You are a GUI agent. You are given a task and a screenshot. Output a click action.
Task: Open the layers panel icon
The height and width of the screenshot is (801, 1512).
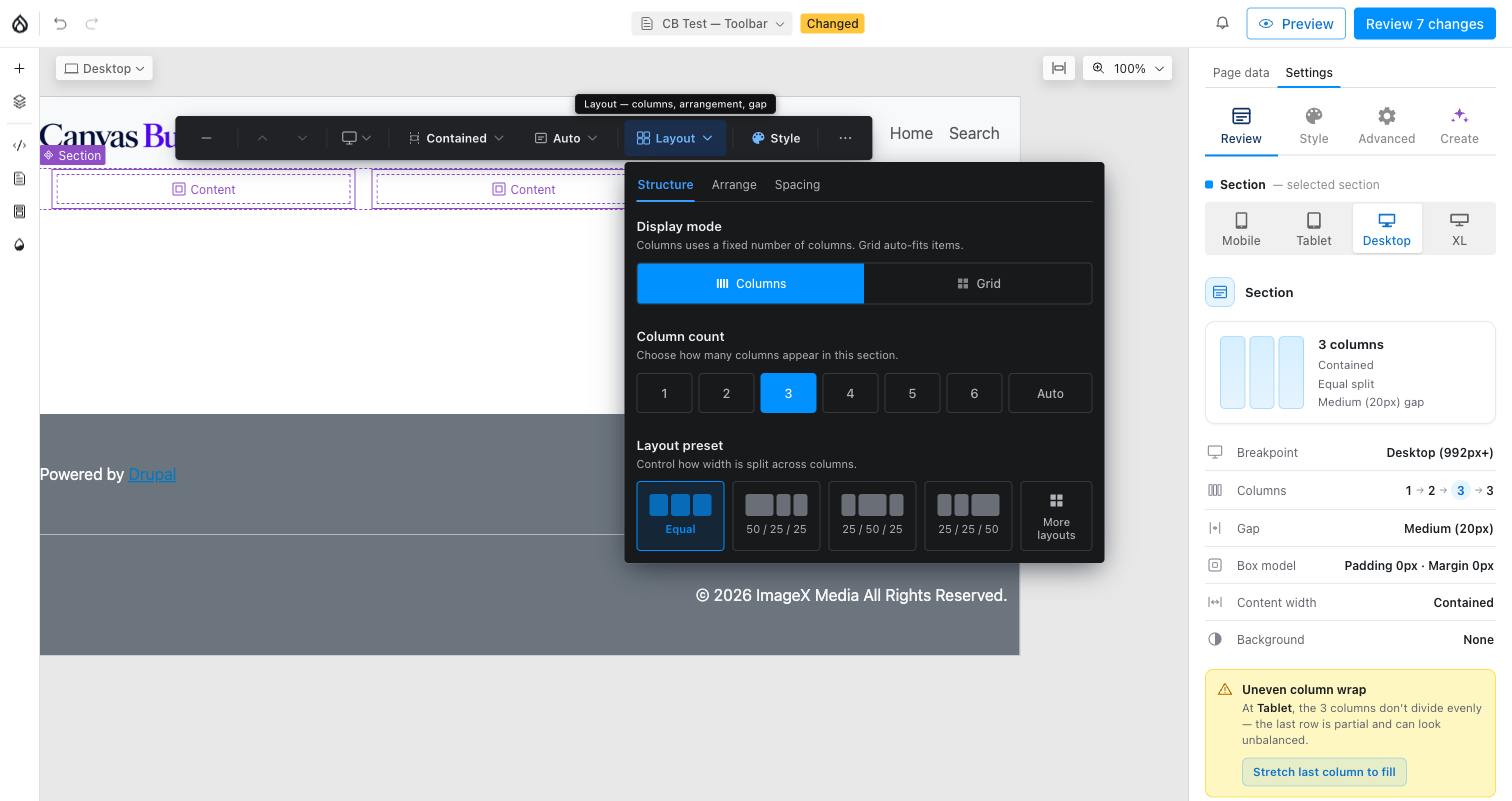19,102
